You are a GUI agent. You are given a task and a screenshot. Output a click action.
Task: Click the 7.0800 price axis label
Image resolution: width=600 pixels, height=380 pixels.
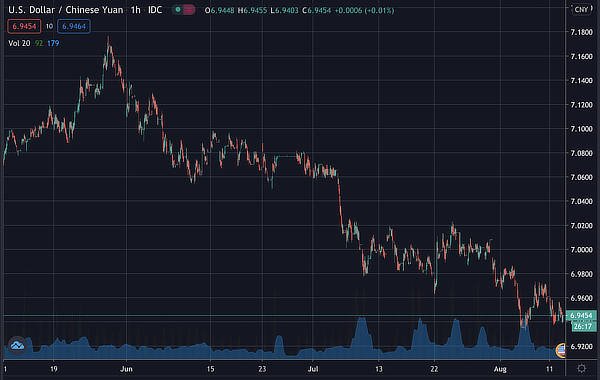tap(581, 153)
